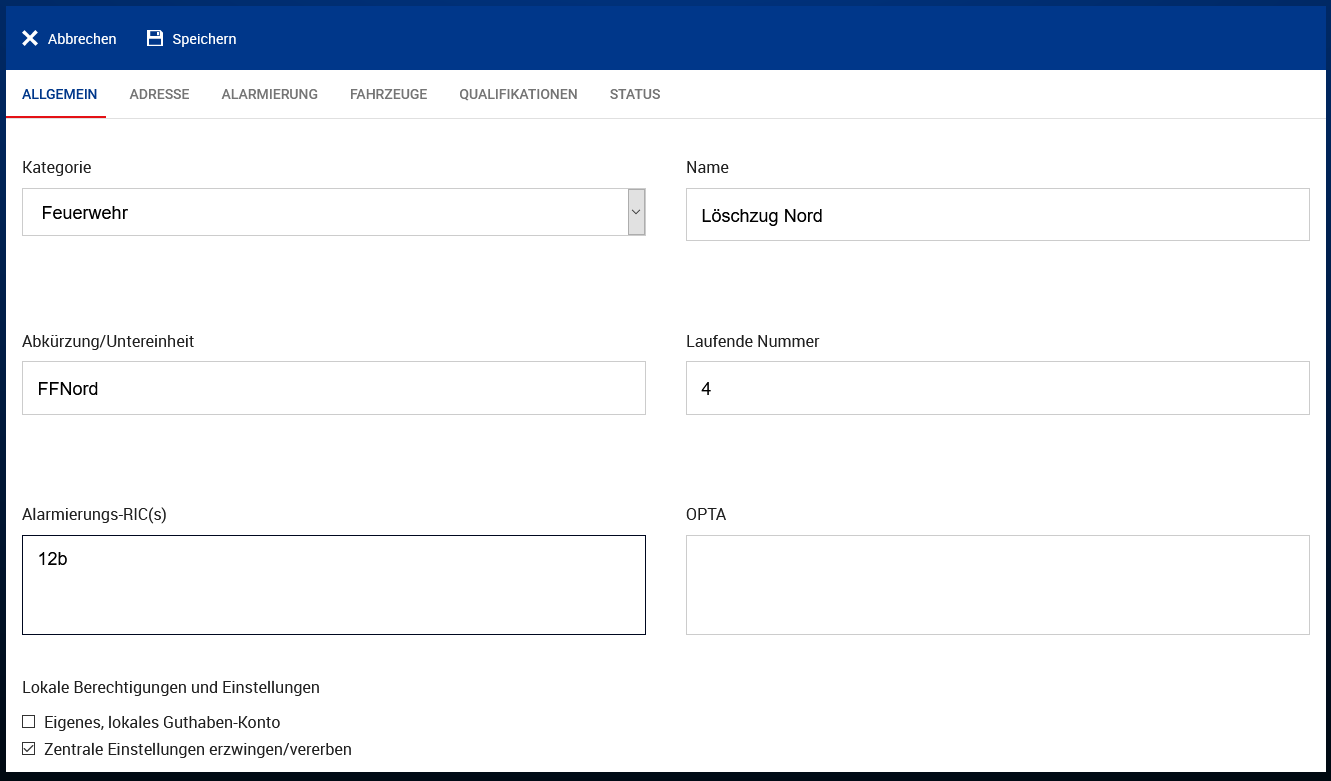Click the Speichern button label
This screenshot has height=781, width=1331.
coord(204,39)
